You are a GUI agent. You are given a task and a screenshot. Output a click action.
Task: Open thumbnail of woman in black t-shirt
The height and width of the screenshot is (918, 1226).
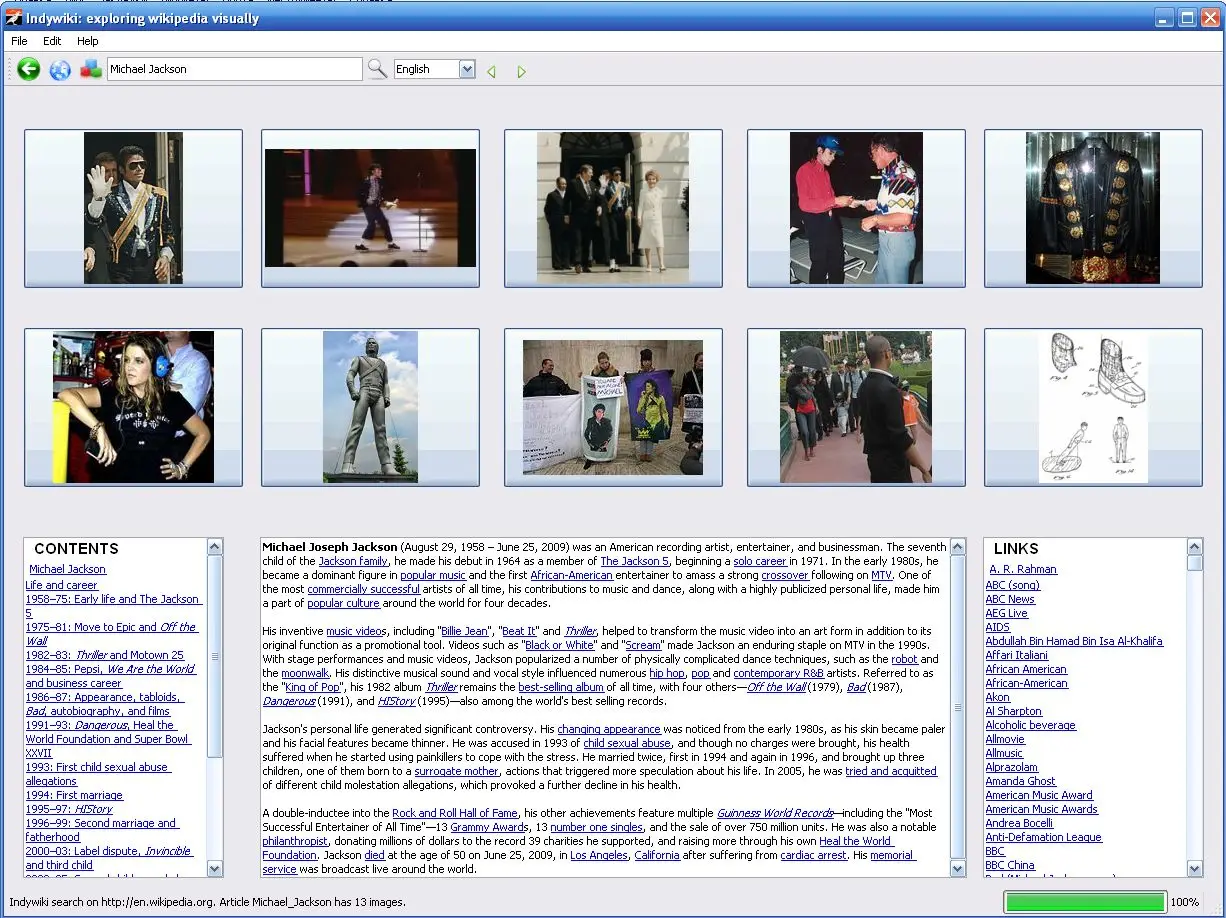pos(133,407)
